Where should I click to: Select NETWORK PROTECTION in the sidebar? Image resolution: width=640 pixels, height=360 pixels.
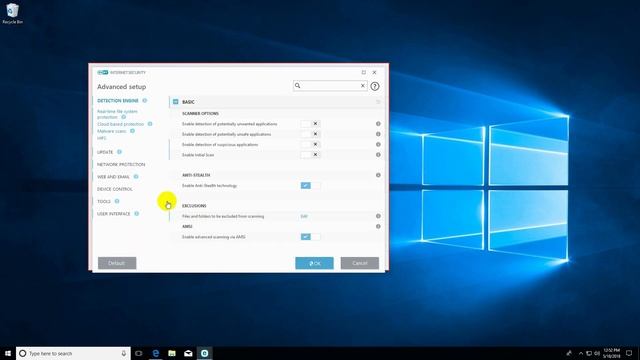click(121, 164)
